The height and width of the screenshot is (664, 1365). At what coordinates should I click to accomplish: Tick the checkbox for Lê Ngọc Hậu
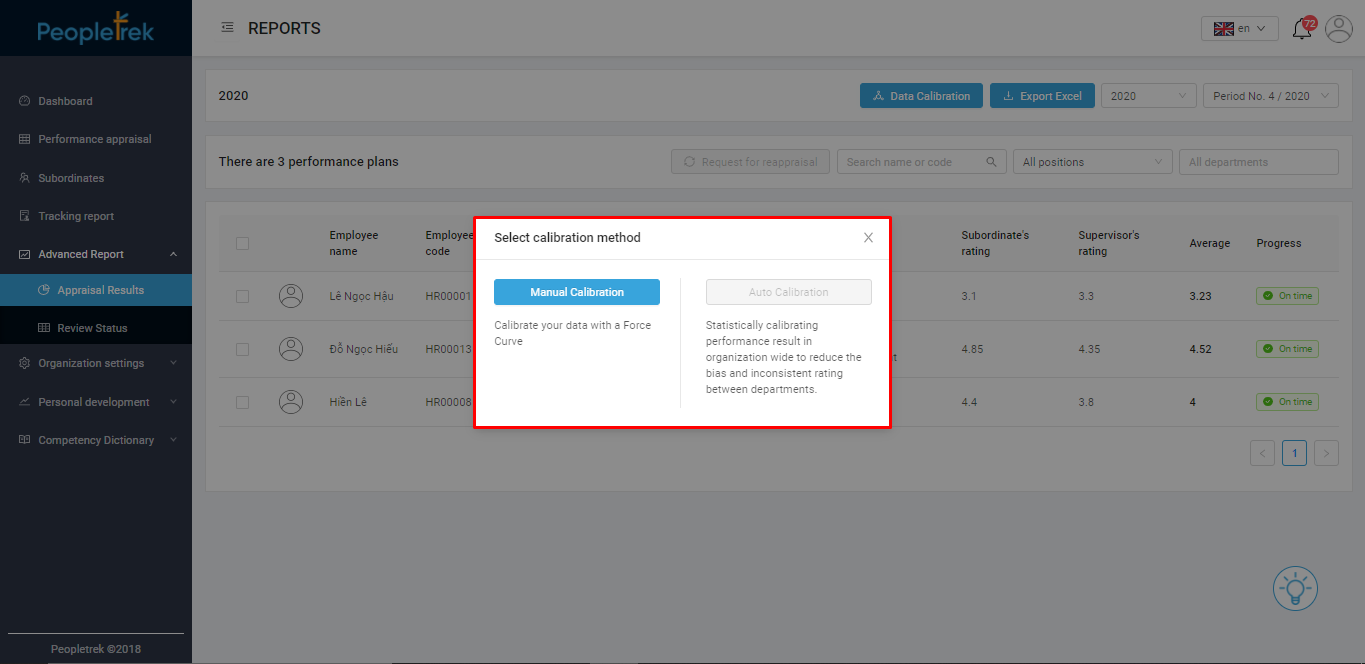[x=242, y=296]
